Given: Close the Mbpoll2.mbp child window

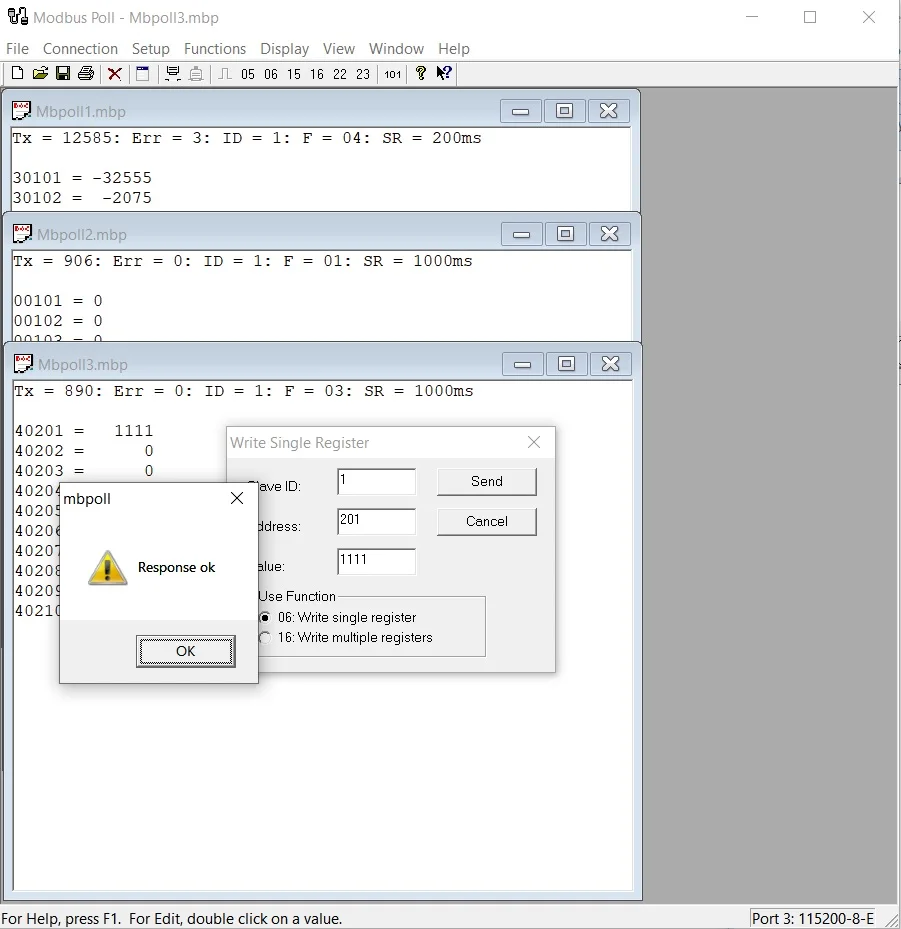Looking at the screenshot, I should pos(610,234).
